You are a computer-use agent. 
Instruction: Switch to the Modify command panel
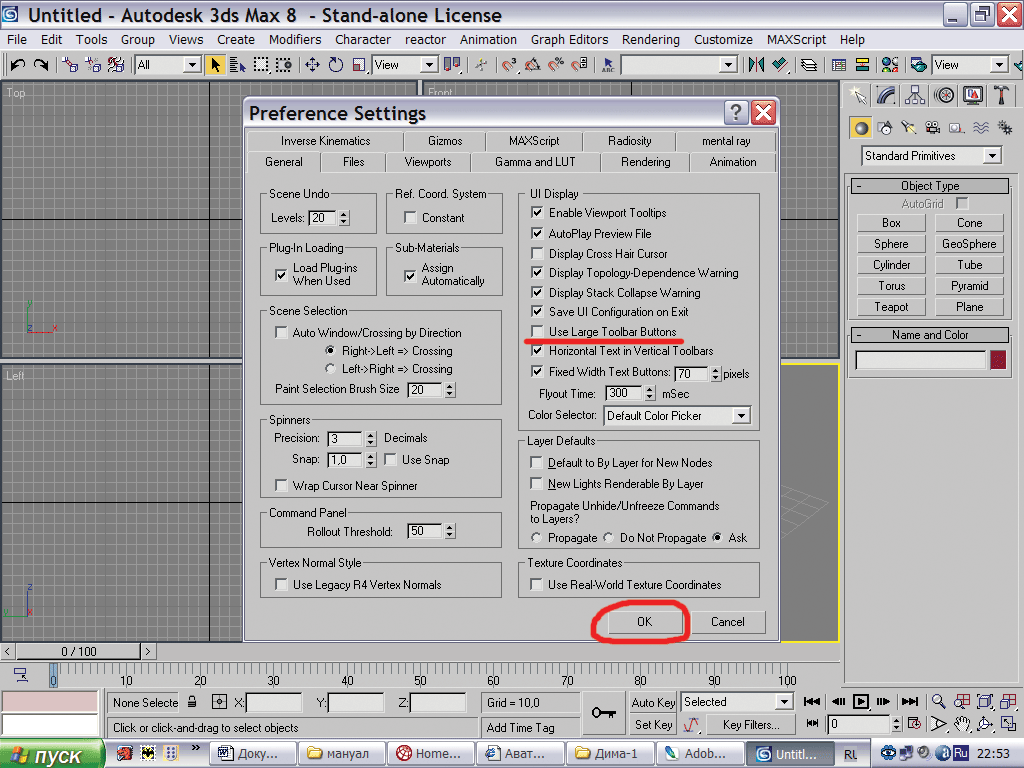point(886,96)
